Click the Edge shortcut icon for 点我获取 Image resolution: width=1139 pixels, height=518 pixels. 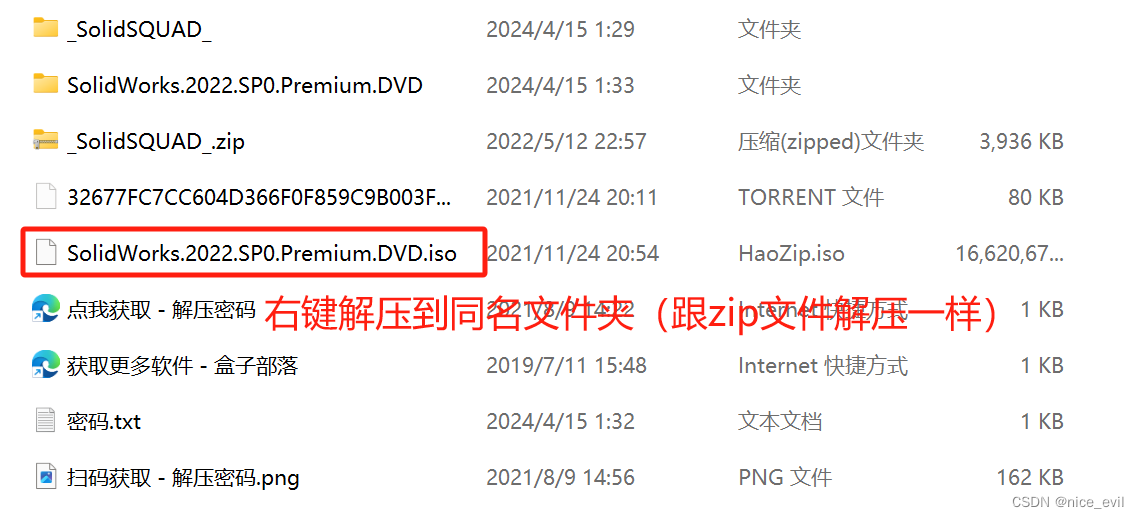pyautogui.click(x=45, y=309)
